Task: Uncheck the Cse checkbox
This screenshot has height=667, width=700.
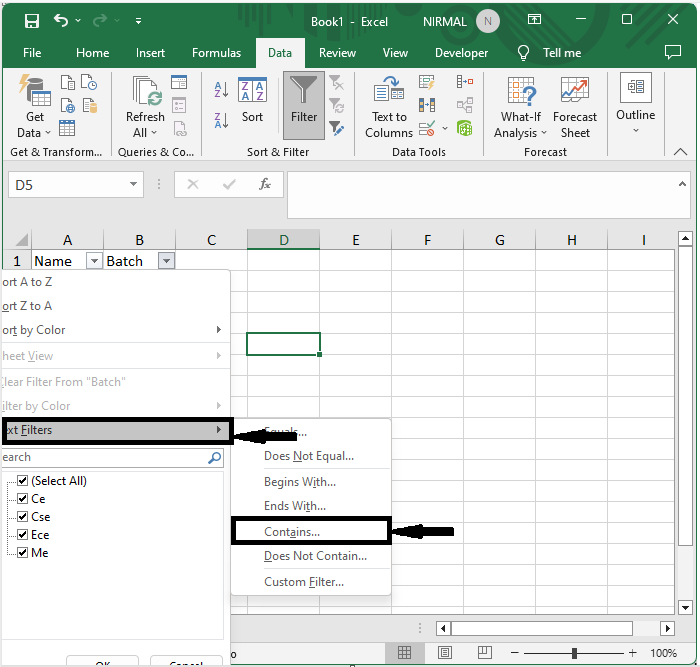Action: pos(22,517)
